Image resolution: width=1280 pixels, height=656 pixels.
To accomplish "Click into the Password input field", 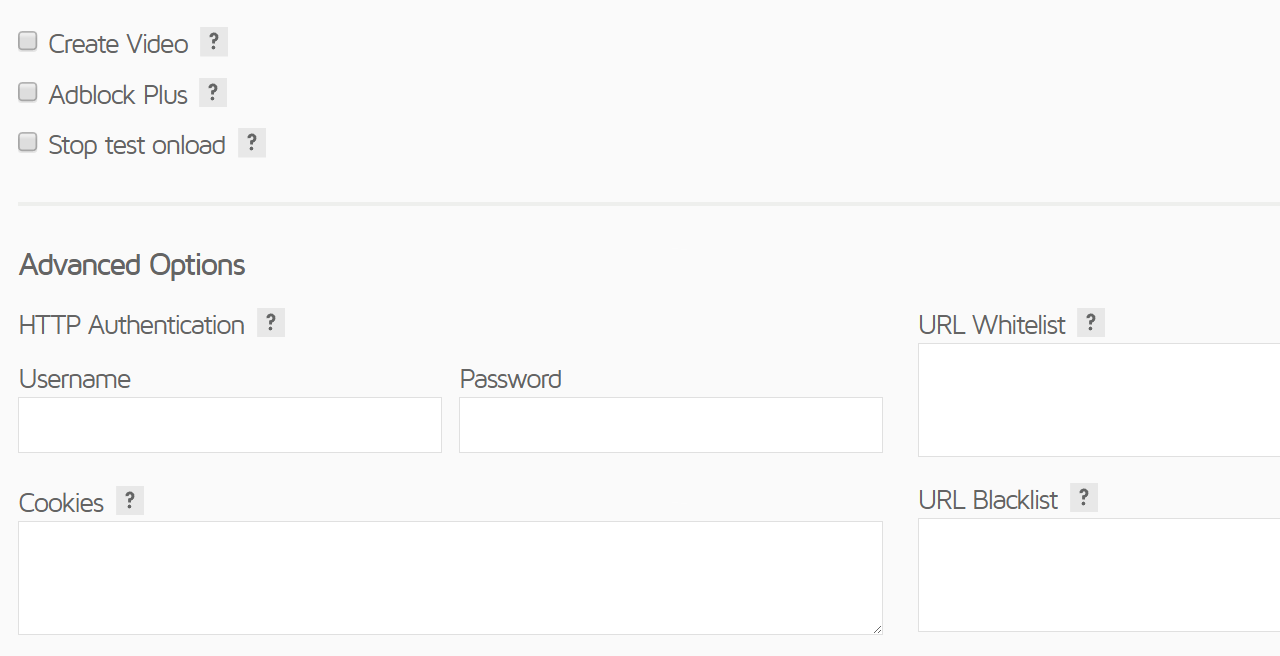I will coord(671,425).
